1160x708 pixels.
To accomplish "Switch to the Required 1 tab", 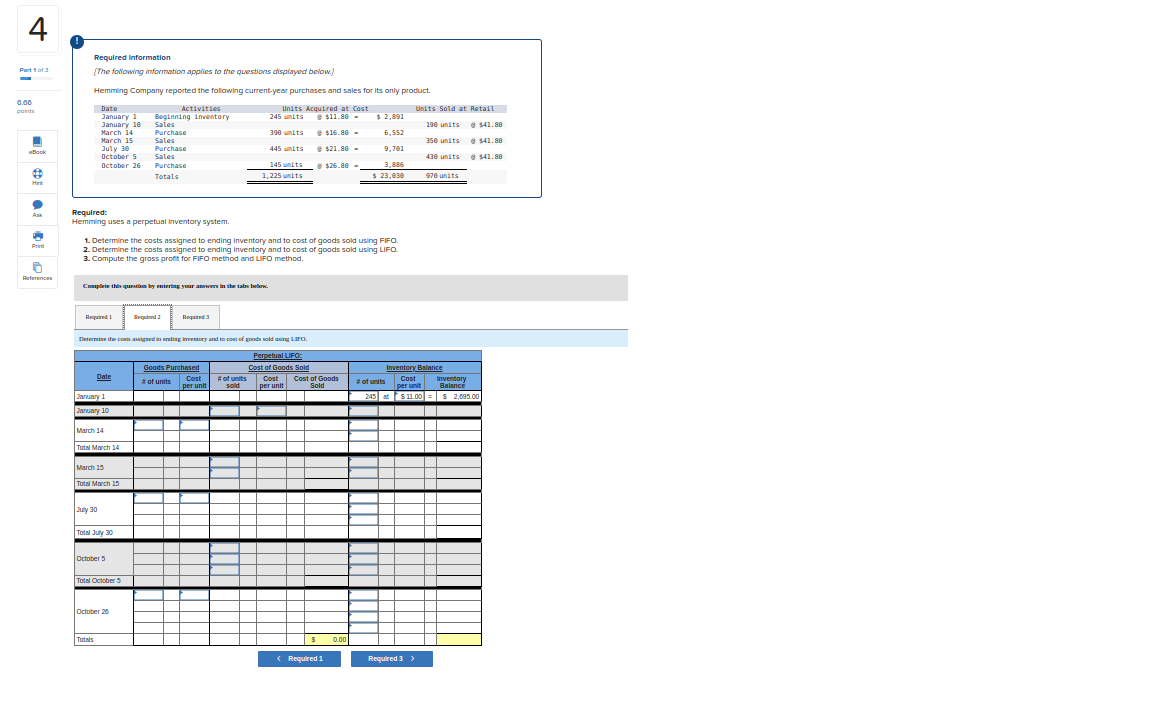I will (x=98, y=317).
